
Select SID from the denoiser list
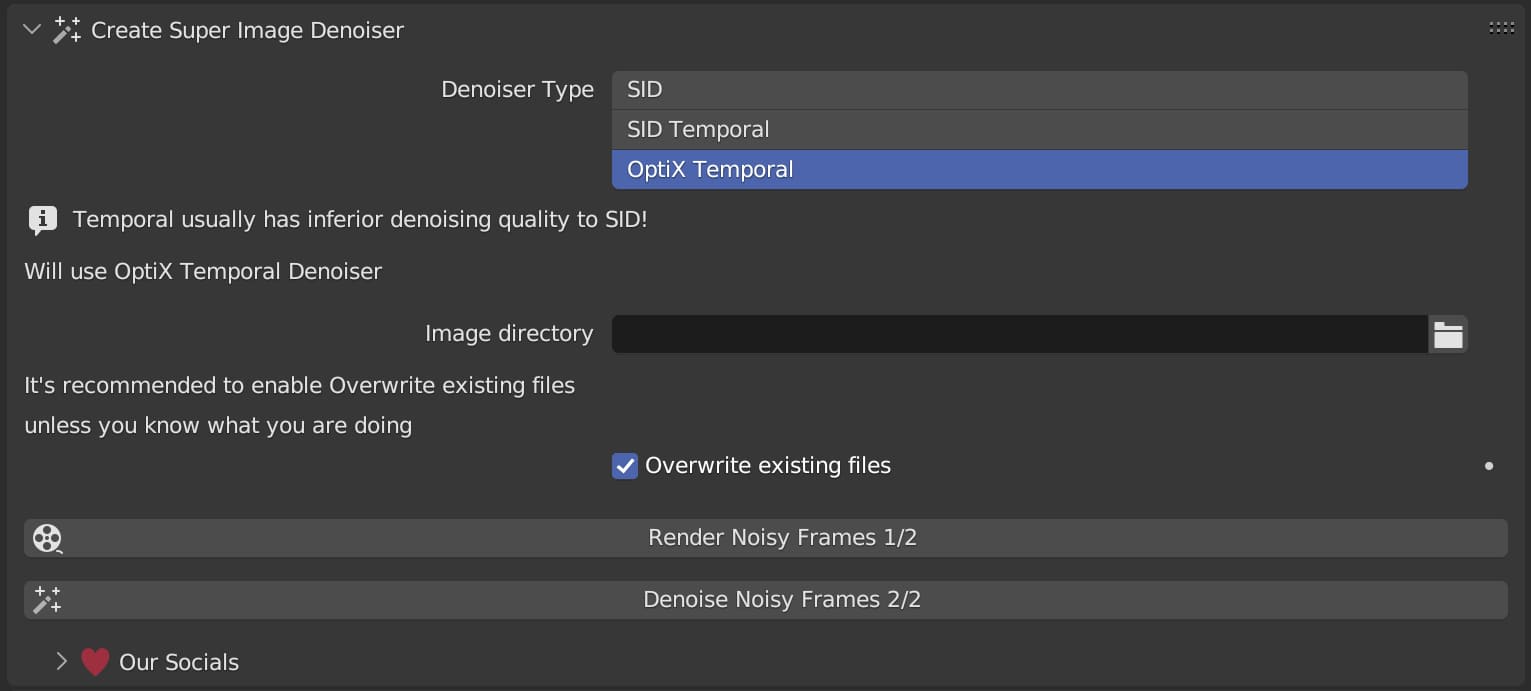(x=1039, y=89)
